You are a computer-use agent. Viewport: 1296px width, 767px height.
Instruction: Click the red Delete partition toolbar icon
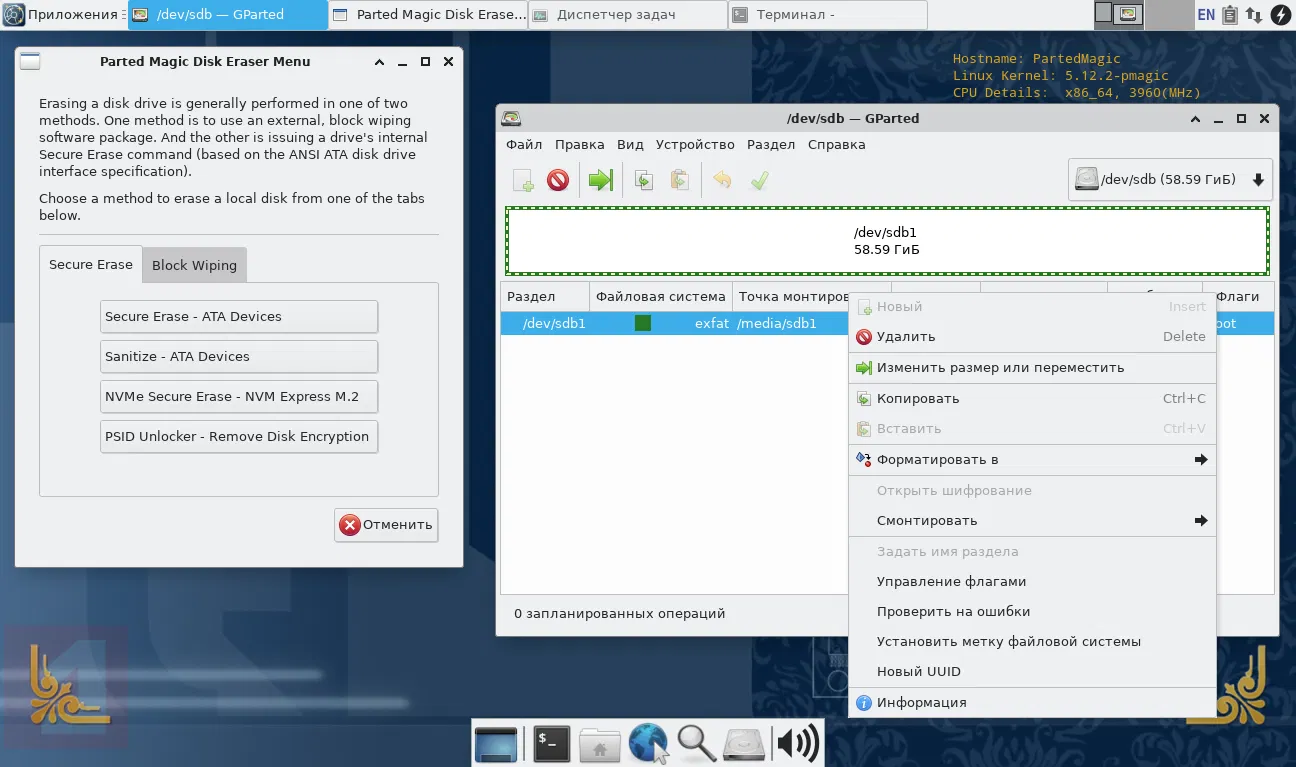coord(558,180)
